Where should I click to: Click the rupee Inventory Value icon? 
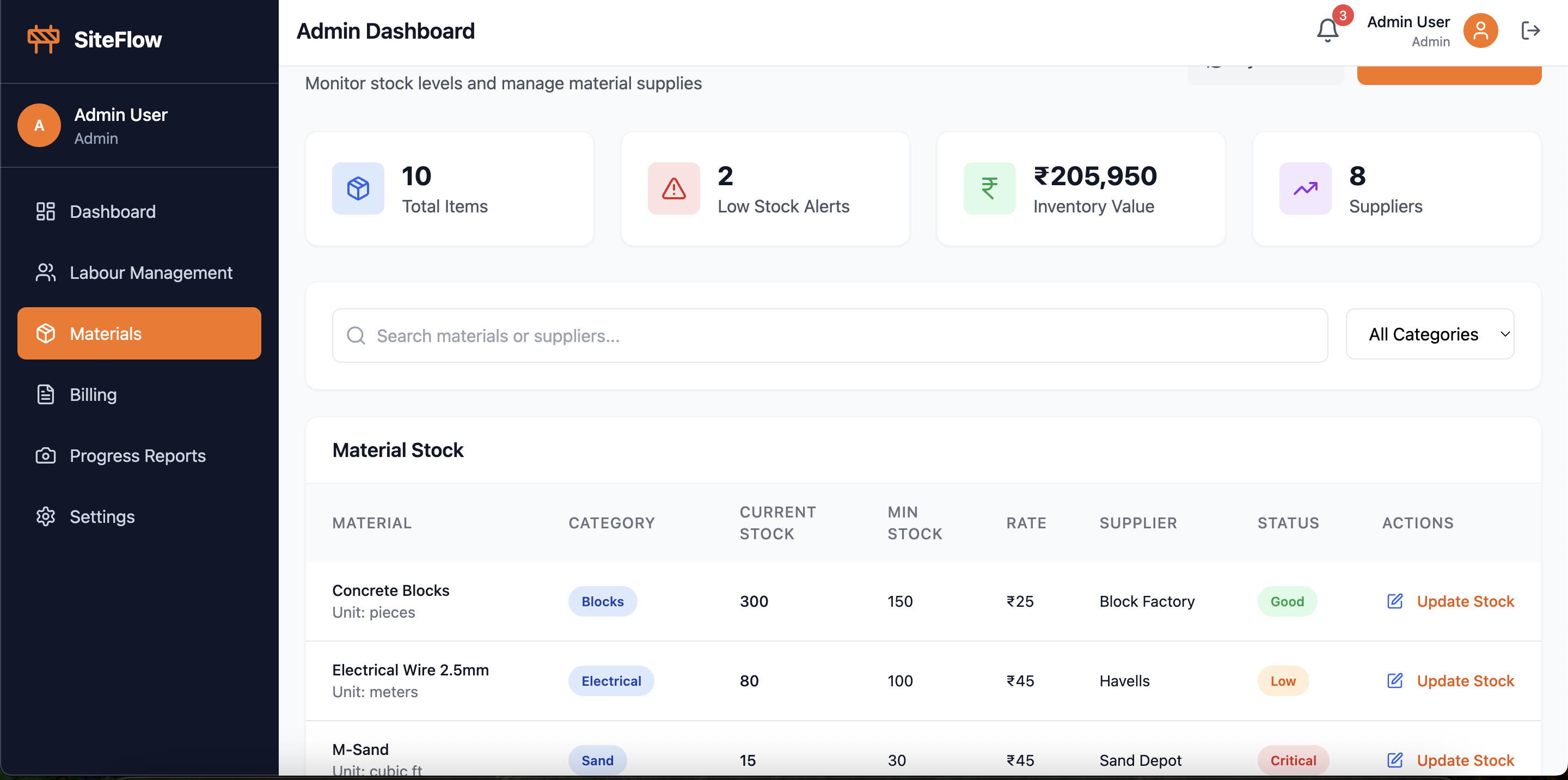[989, 188]
